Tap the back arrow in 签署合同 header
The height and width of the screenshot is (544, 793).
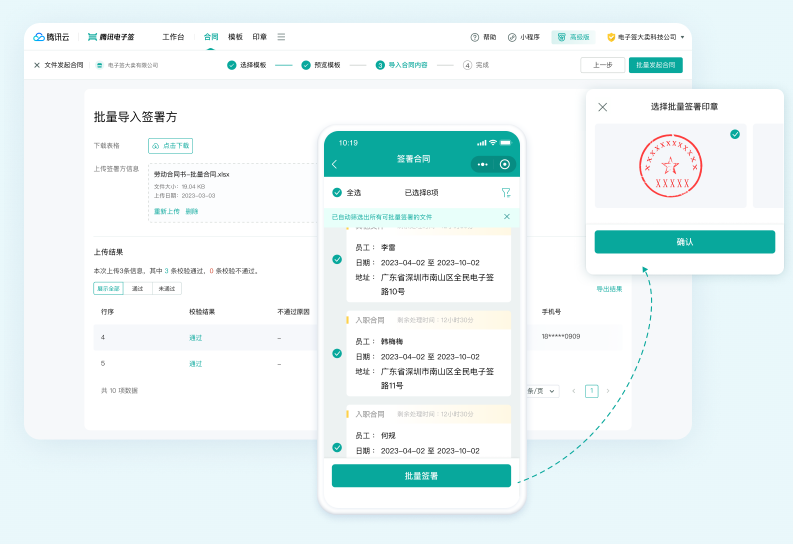pyautogui.click(x=335, y=164)
